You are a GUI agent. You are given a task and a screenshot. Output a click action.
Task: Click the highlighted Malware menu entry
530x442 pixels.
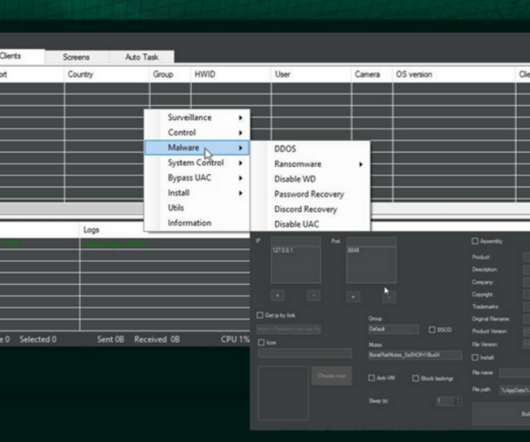click(197, 148)
